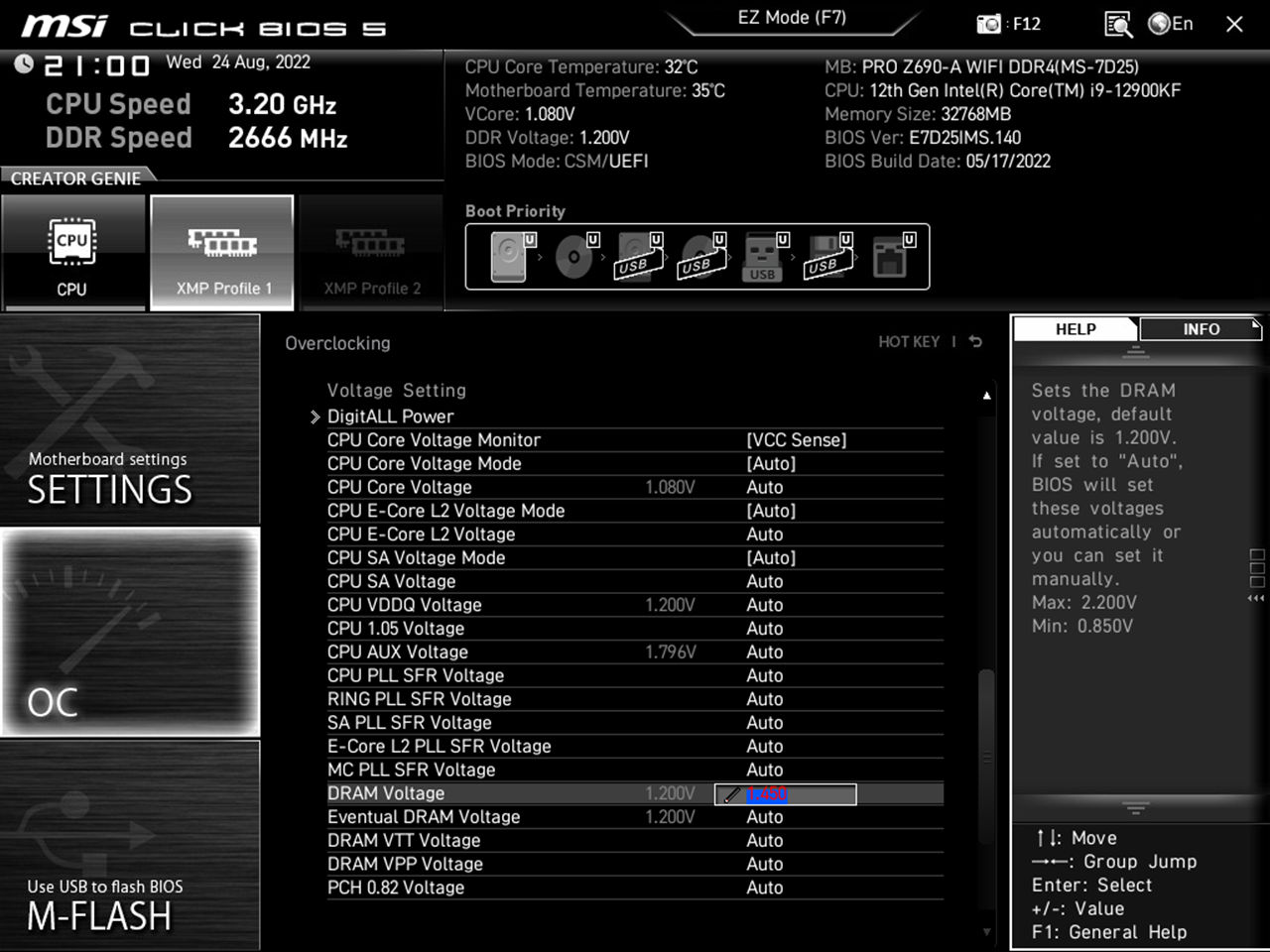The width and height of the screenshot is (1270, 952).
Task: Select the optical drive in Boot Priority
Action: click(x=573, y=256)
